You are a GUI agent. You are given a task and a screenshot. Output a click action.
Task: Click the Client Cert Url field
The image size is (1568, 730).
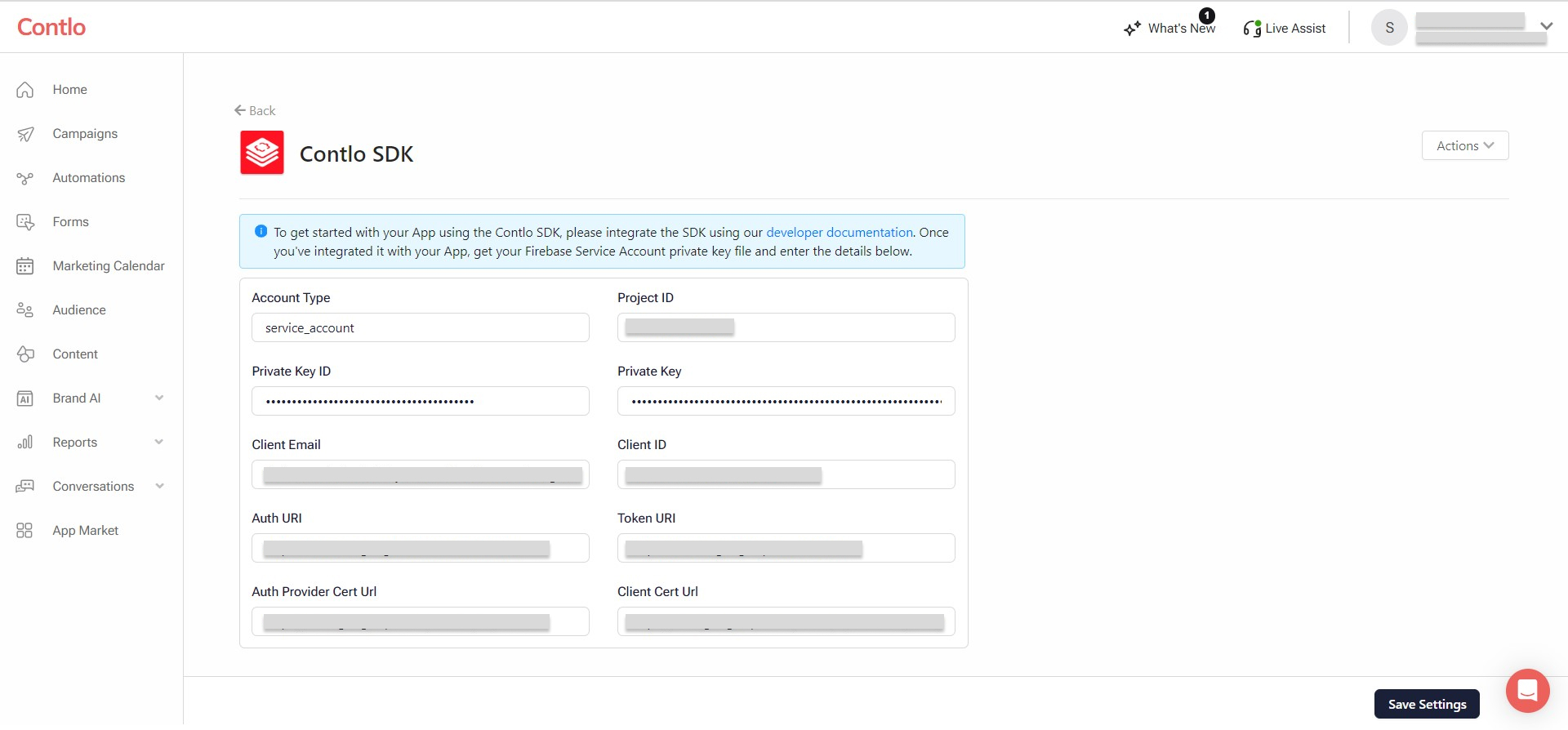(786, 621)
